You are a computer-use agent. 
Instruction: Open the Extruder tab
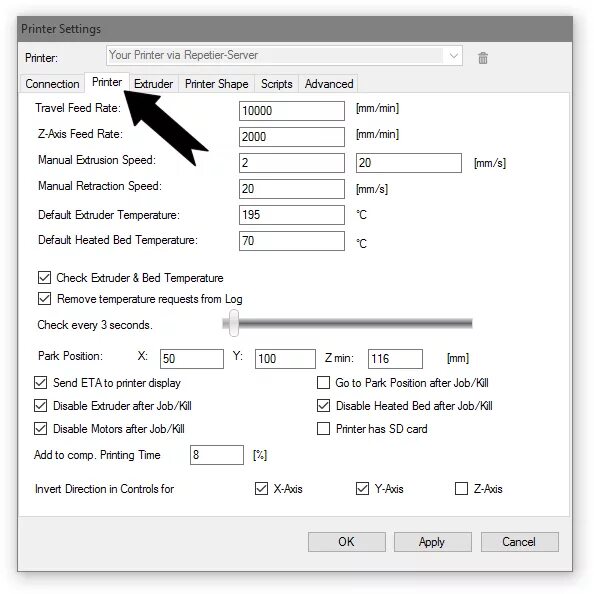(153, 84)
